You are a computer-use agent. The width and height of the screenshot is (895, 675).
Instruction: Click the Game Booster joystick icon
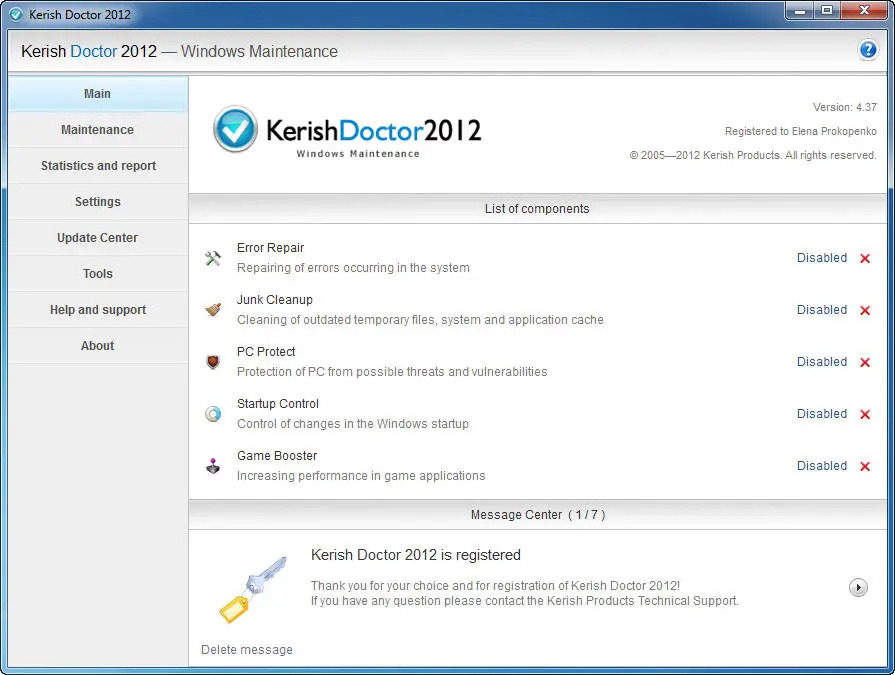click(x=213, y=466)
